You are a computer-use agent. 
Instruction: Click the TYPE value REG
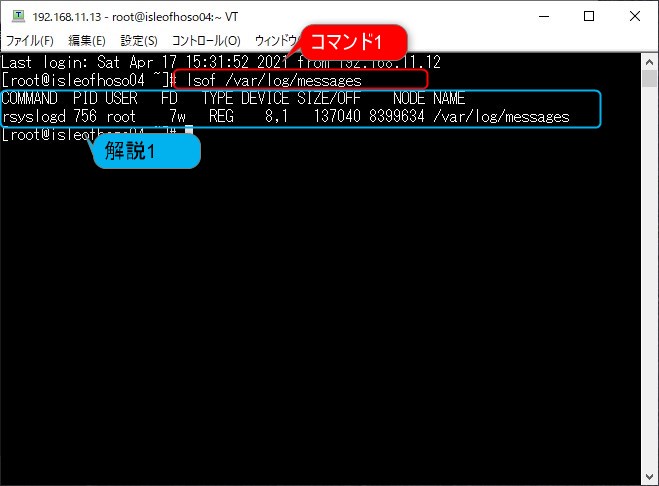click(221, 116)
